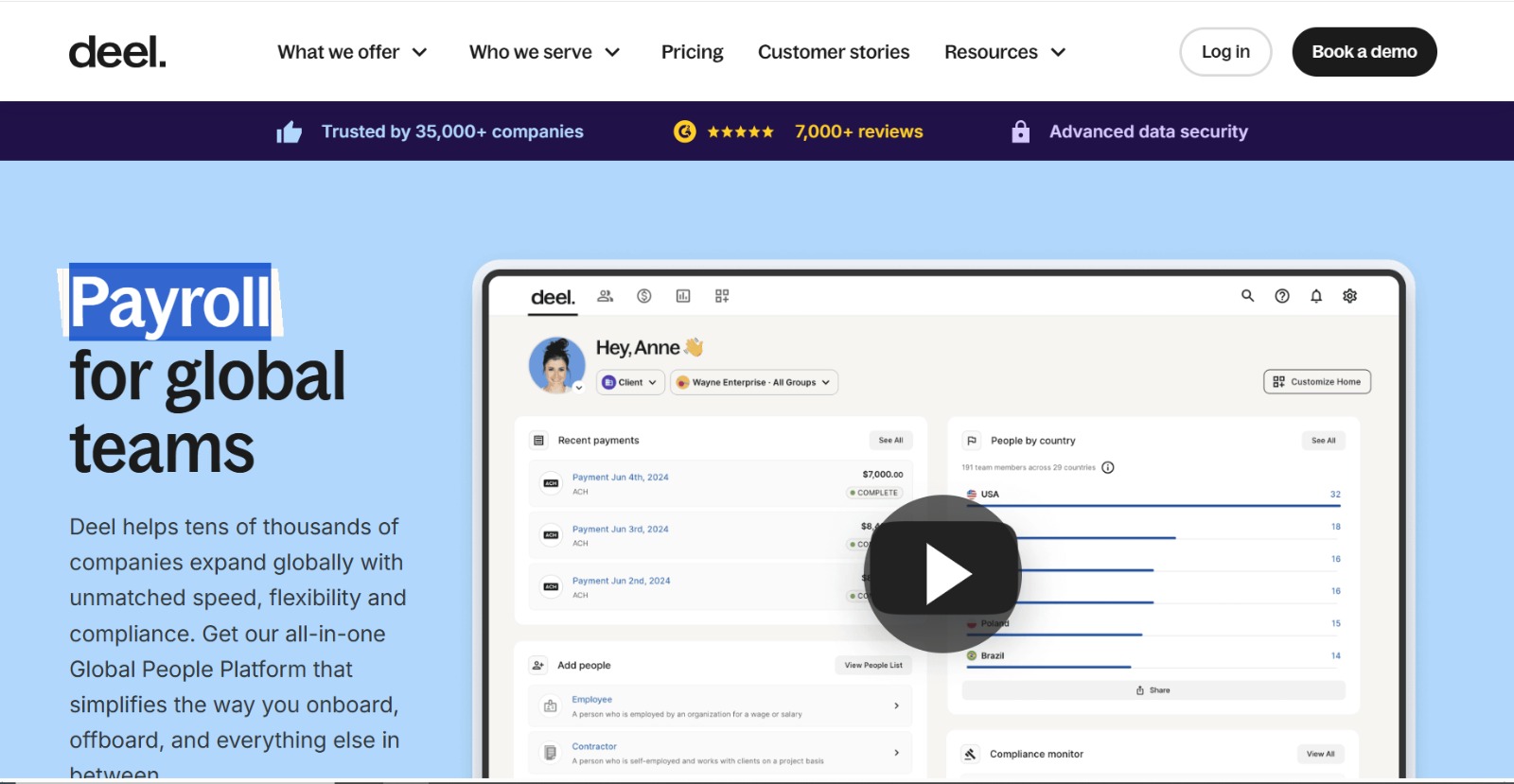Click the Brazil country row
The height and width of the screenshot is (784, 1514).
[1153, 658]
